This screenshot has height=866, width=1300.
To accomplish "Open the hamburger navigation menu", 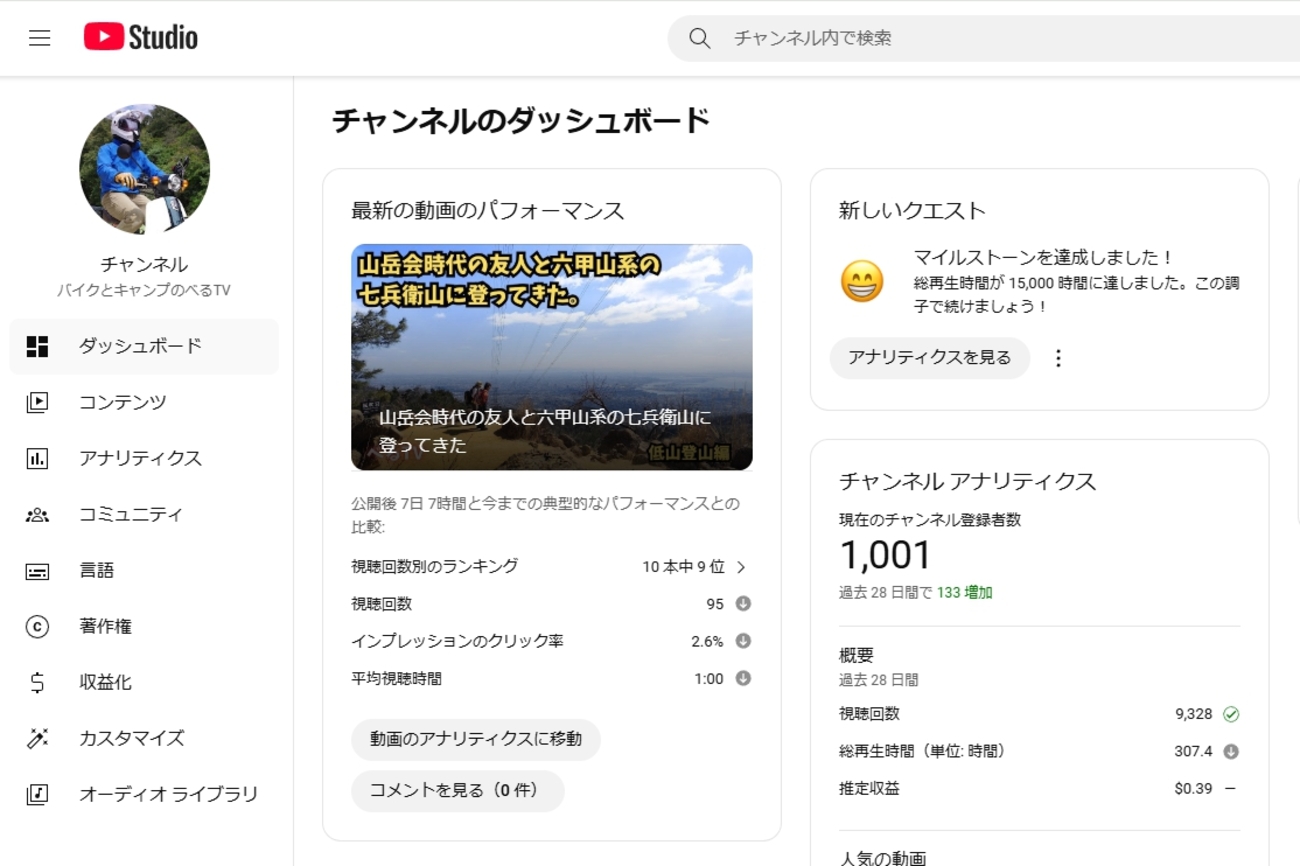I will pos(39,38).
